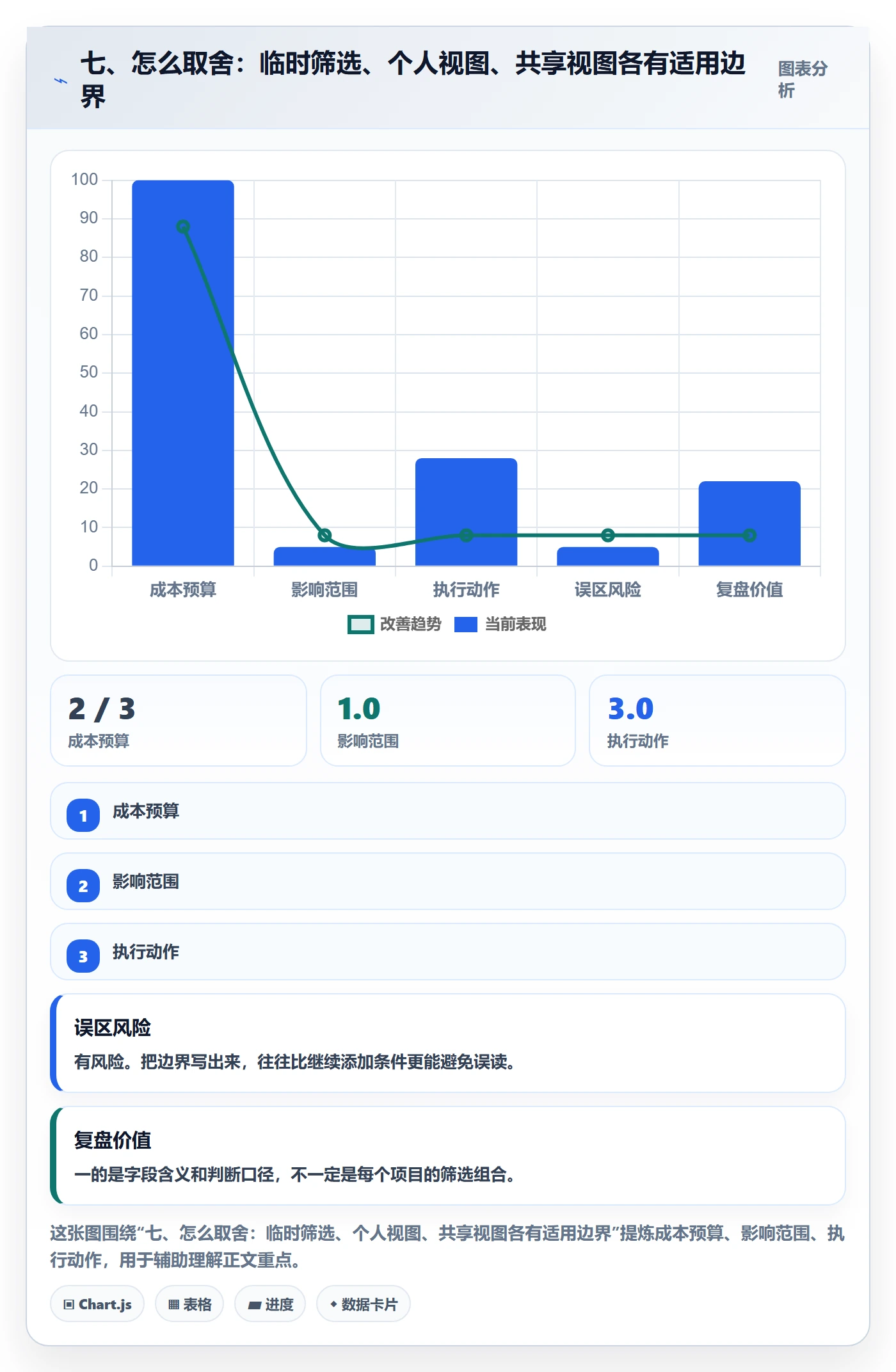This screenshot has width=896, height=1372.
Task: Click the short 误区风险 bar in chart
Action: tap(608, 556)
